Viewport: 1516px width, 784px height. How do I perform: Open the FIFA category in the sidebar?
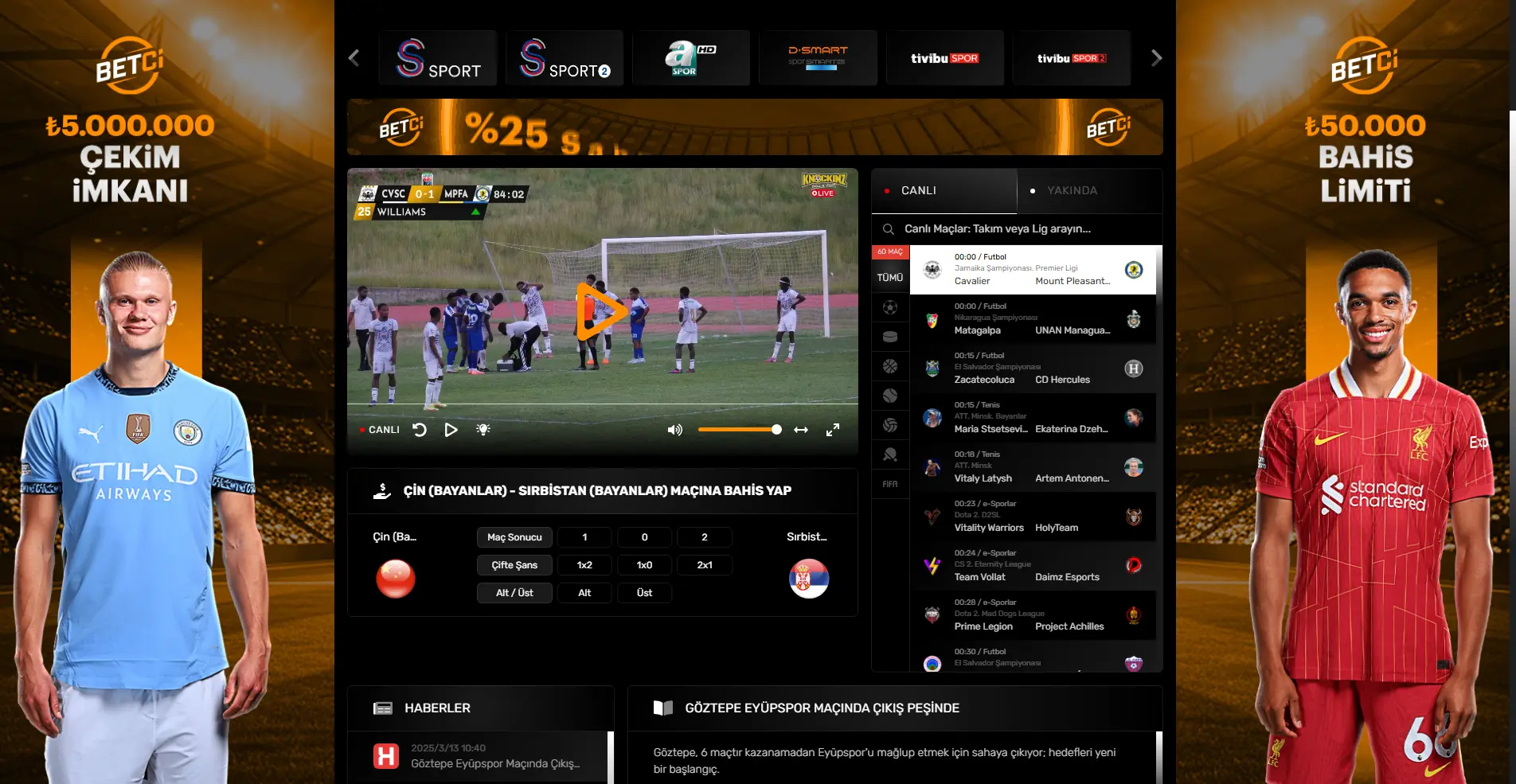[x=890, y=483]
